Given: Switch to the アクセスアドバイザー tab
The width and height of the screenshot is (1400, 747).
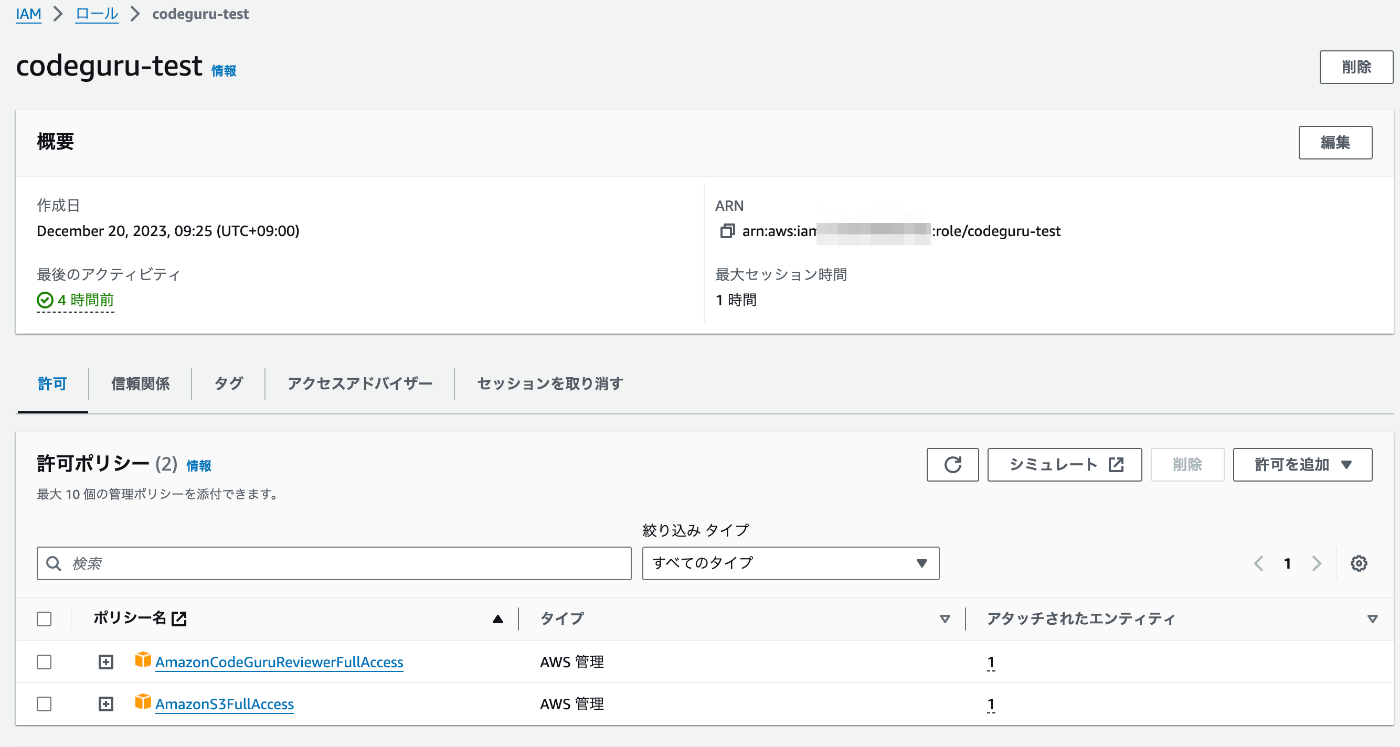Looking at the screenshot, I should [x=360, y=384].
